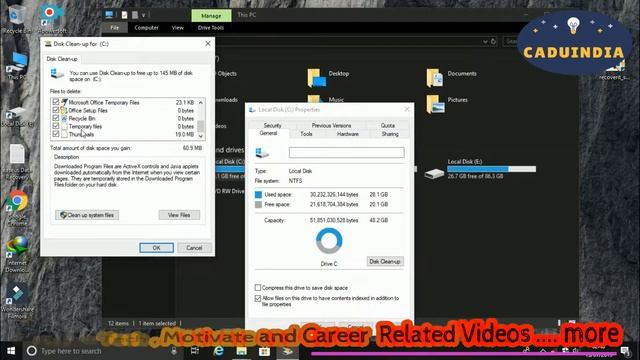The height and width of the screenshot is (360, 640).
Task: Open the quick access toolbar customize arrow
Action: pos(143,15)
